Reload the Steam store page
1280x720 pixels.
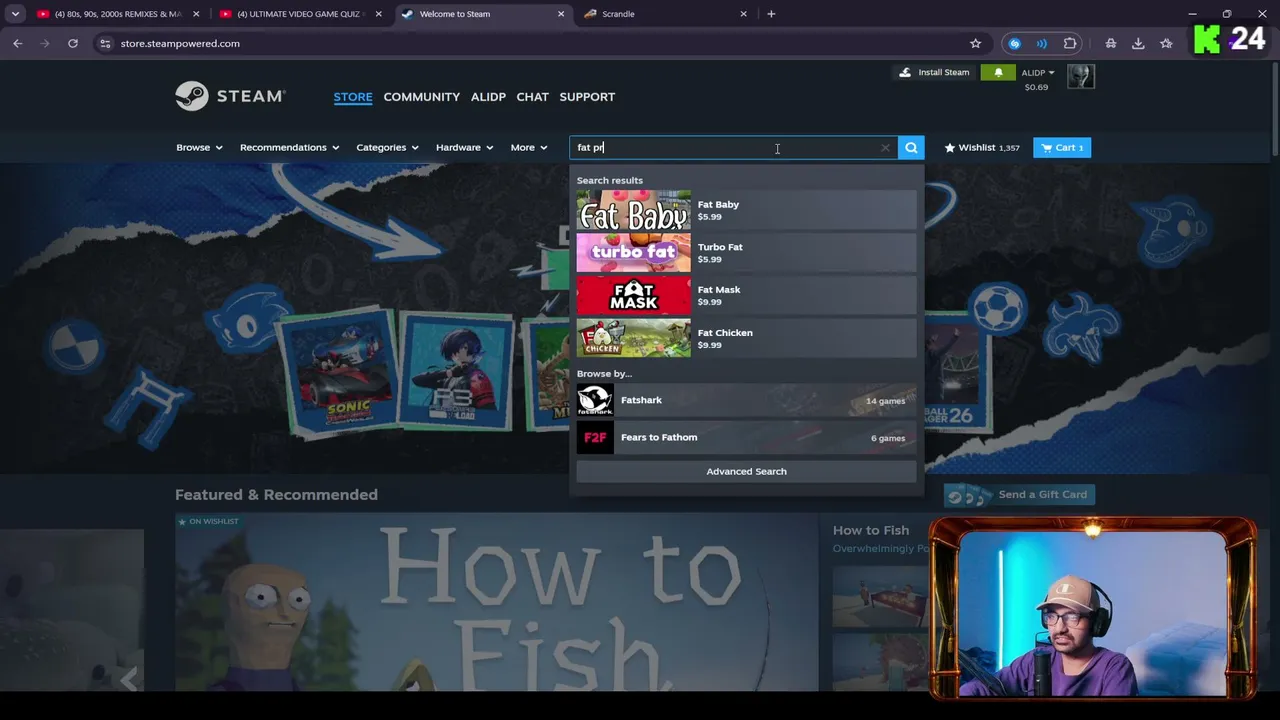(73, 43)
